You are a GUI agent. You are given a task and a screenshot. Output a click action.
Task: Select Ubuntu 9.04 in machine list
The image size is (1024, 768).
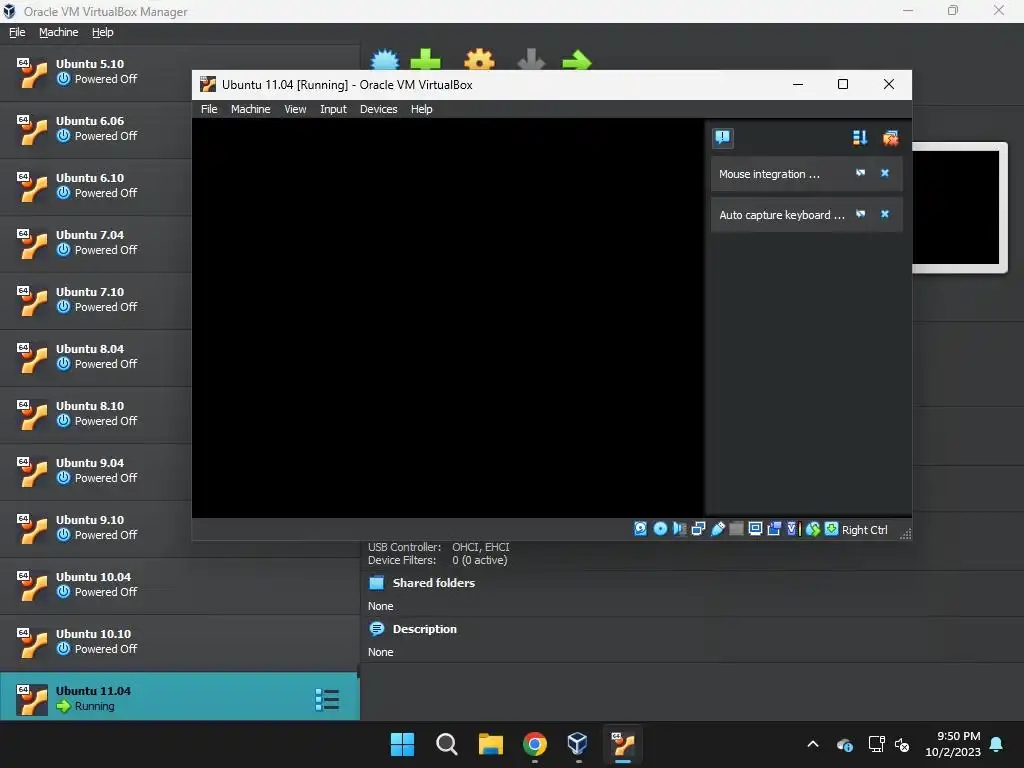pos(95,471)
